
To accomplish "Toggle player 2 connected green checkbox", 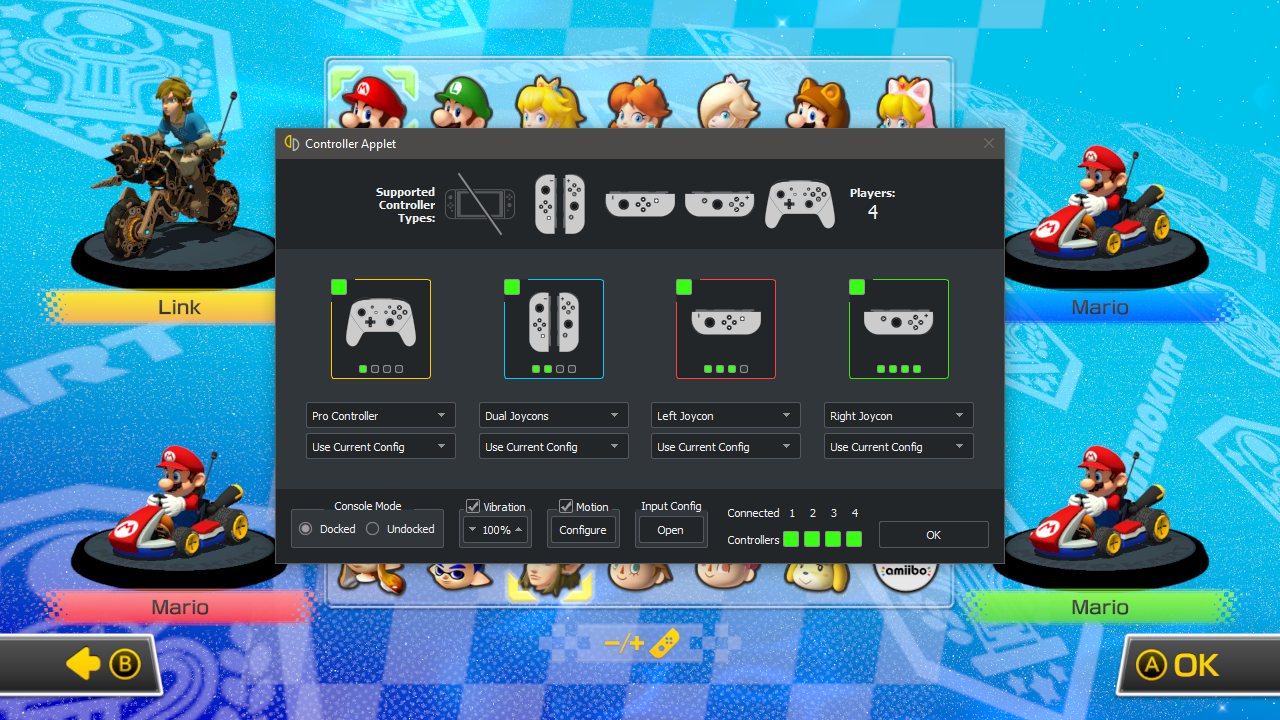I will (x=512, y=287).
